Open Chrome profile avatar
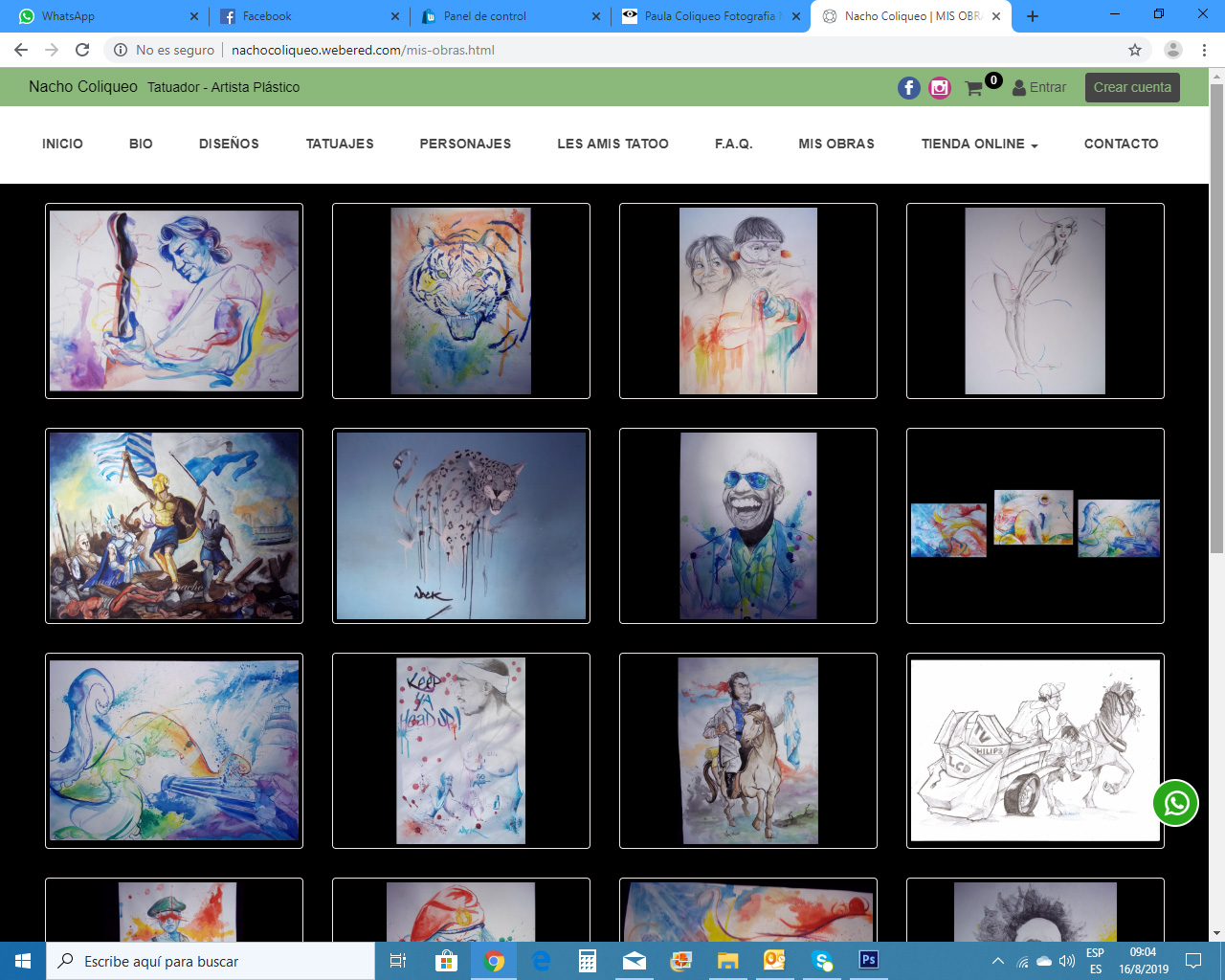 (1173, 50)
